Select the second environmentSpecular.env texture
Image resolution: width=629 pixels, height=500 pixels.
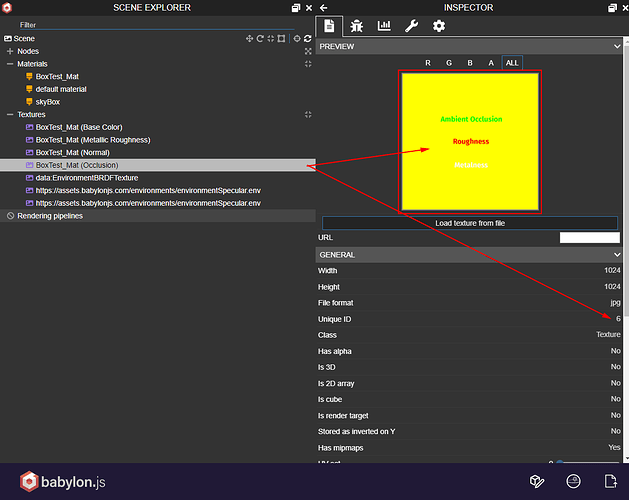coord(148,203)
